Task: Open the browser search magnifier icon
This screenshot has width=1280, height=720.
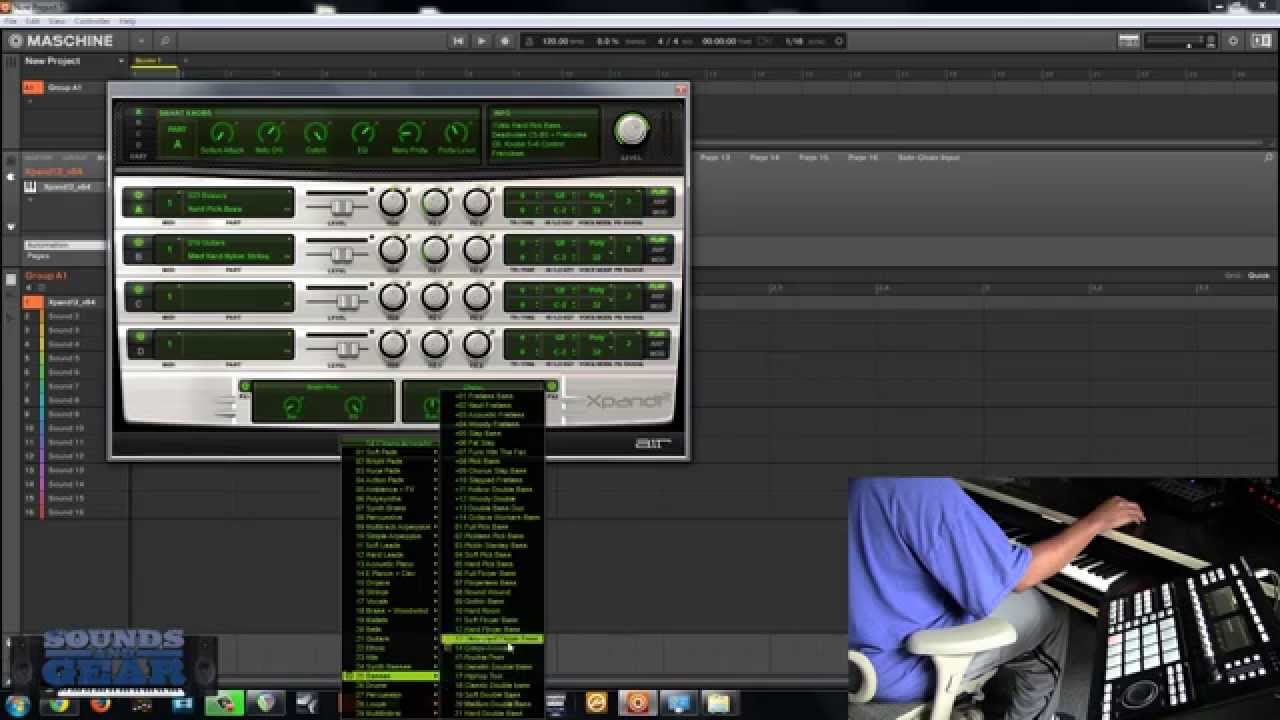Action: point(165,41)
